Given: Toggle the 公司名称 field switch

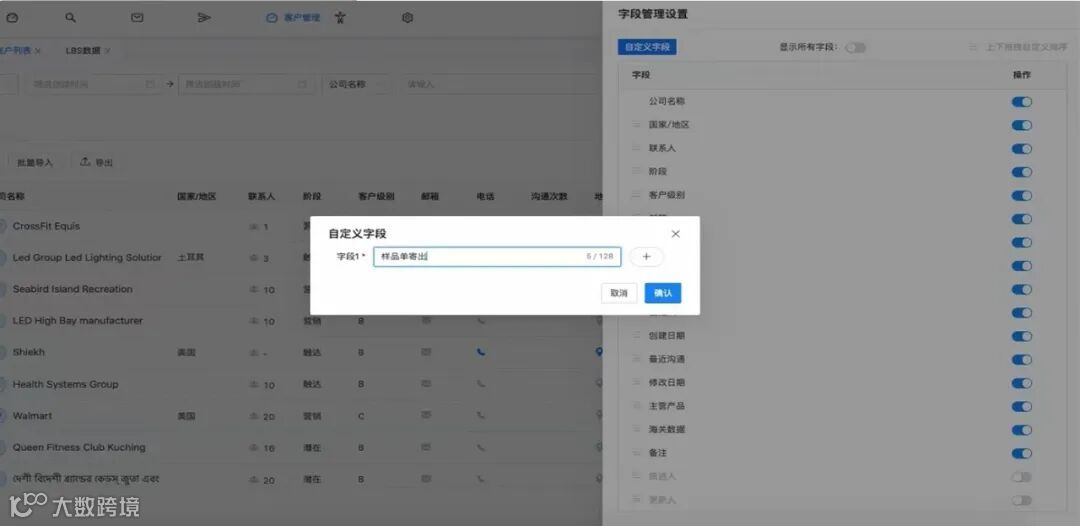Looking at the screenshot, I should (x=1021, y=102).
